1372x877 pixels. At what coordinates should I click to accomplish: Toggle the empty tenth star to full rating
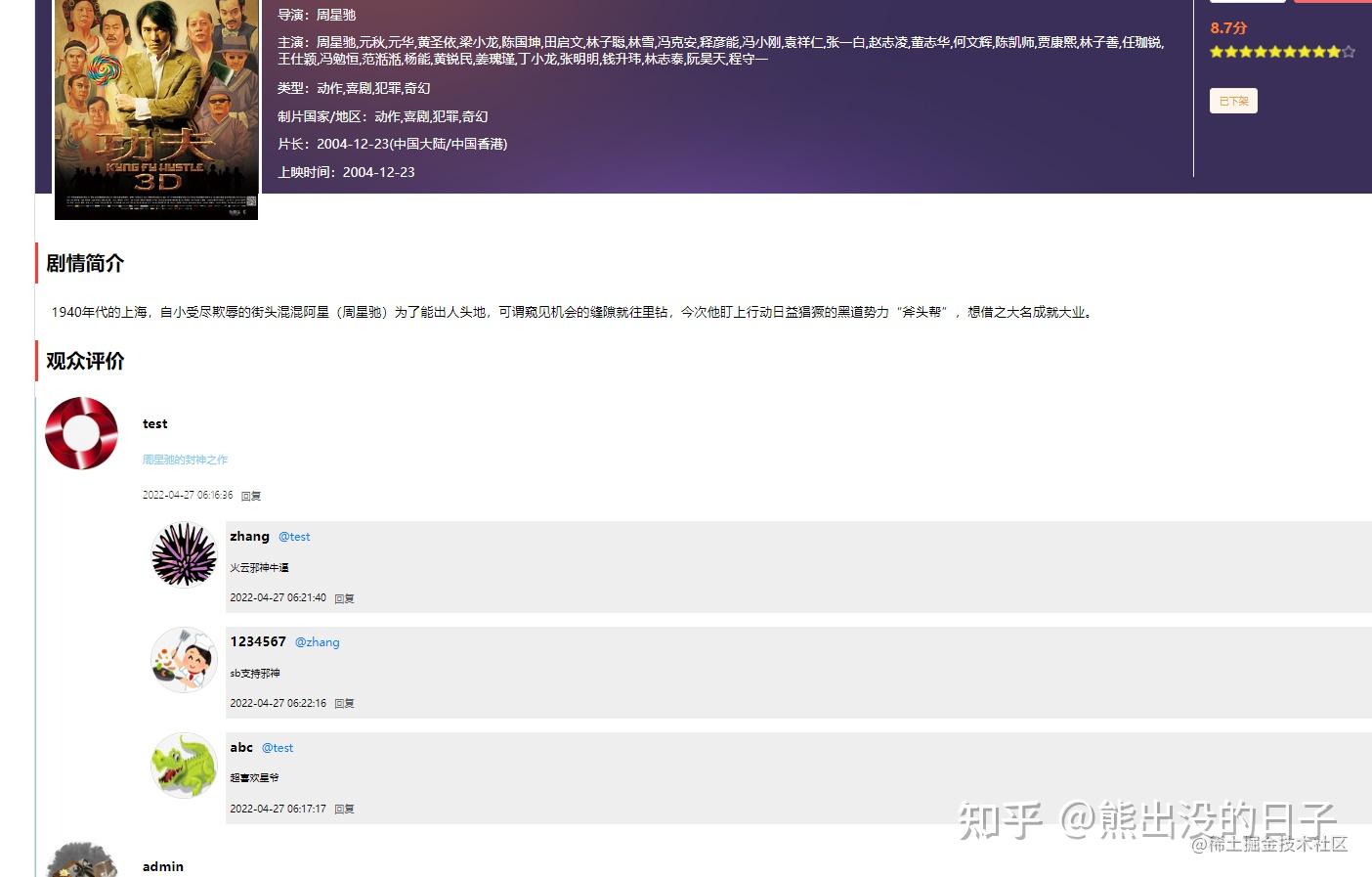click(1348, 52)
